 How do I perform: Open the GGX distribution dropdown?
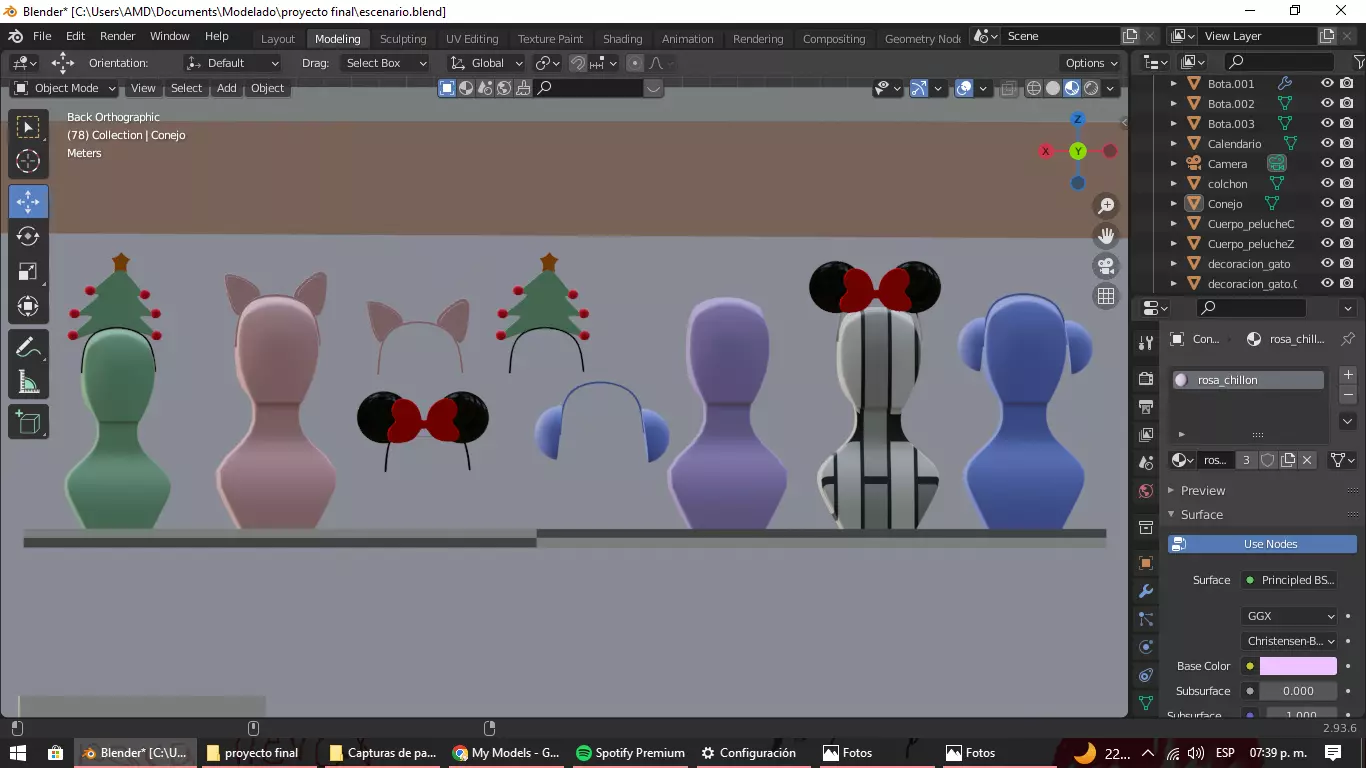[x=1291, y=616]
